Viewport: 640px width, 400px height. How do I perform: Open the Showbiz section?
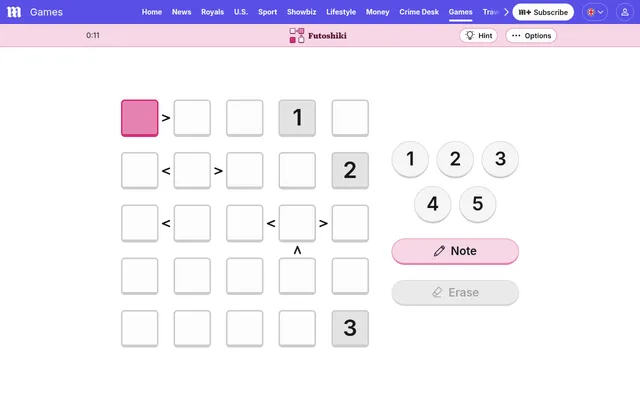[x=302, y=12]
